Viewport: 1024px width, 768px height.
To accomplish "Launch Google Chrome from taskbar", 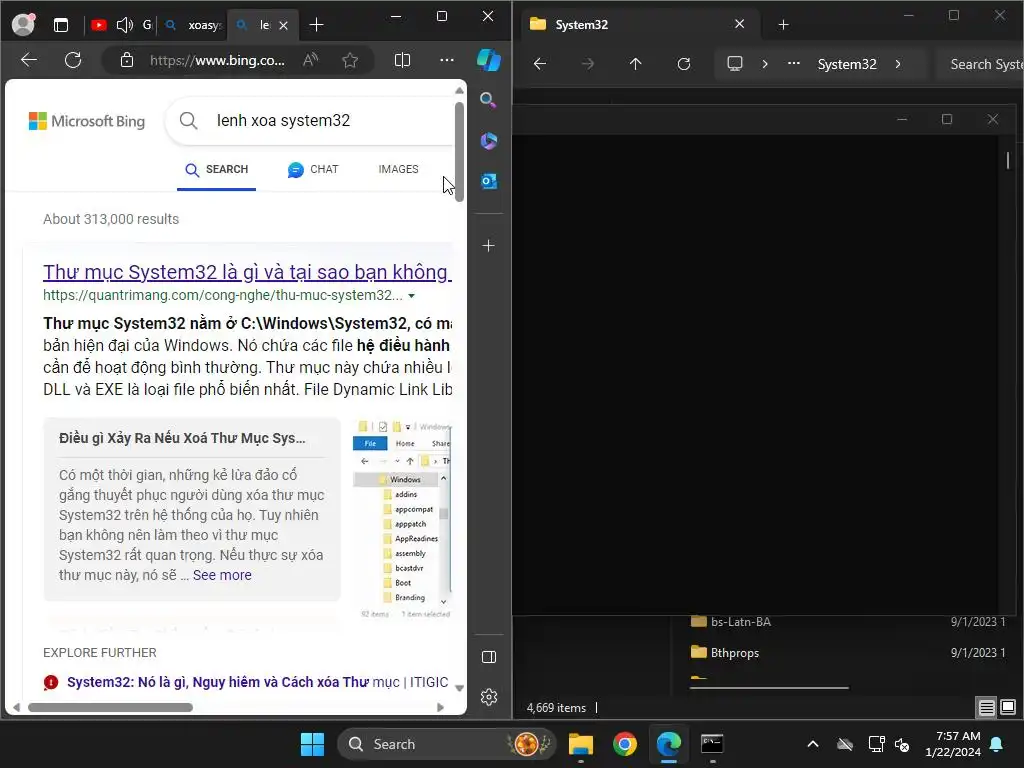I will point(625,744).
